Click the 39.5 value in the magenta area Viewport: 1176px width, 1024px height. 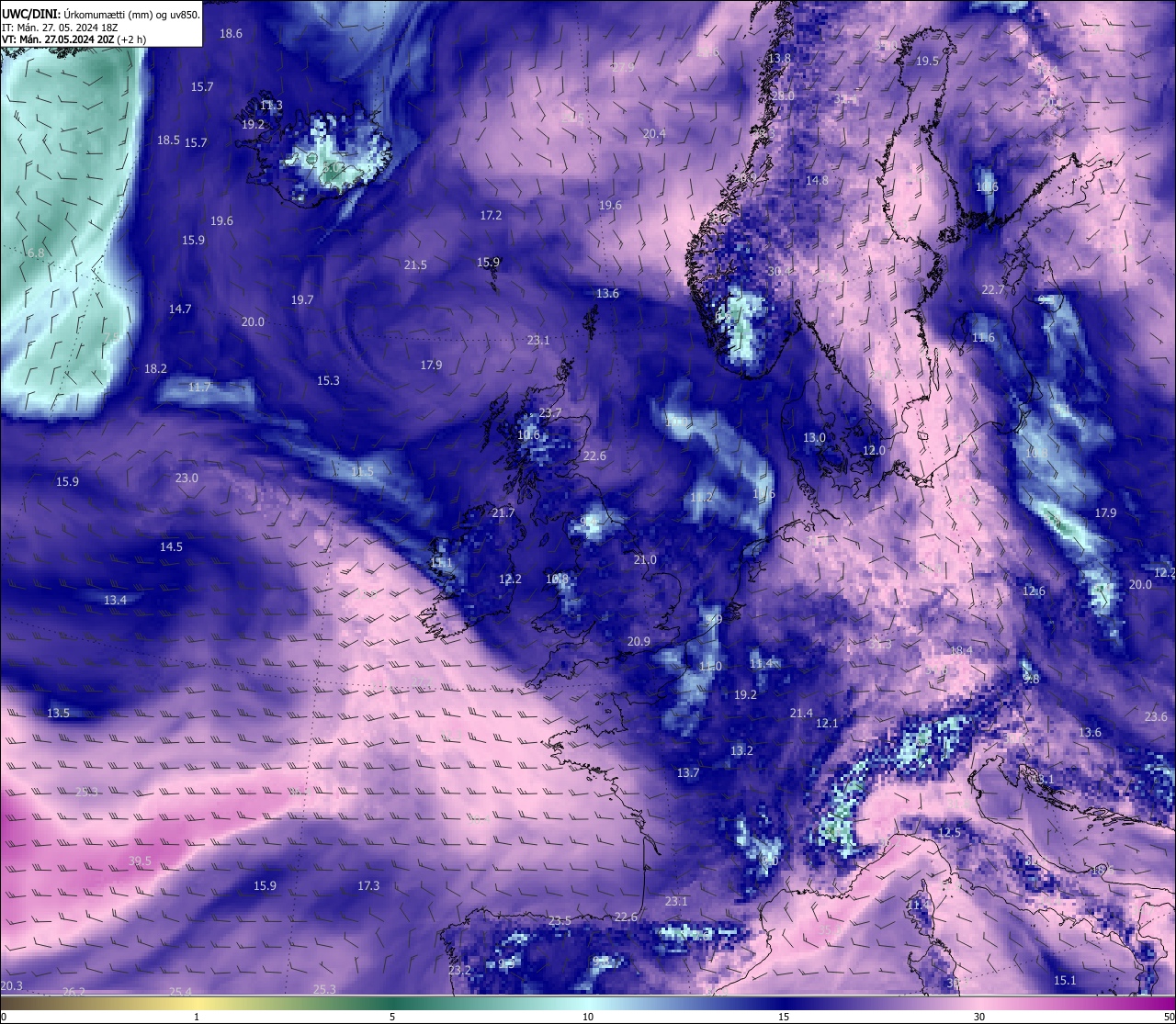pyautogui.click(x=140, y=861)
